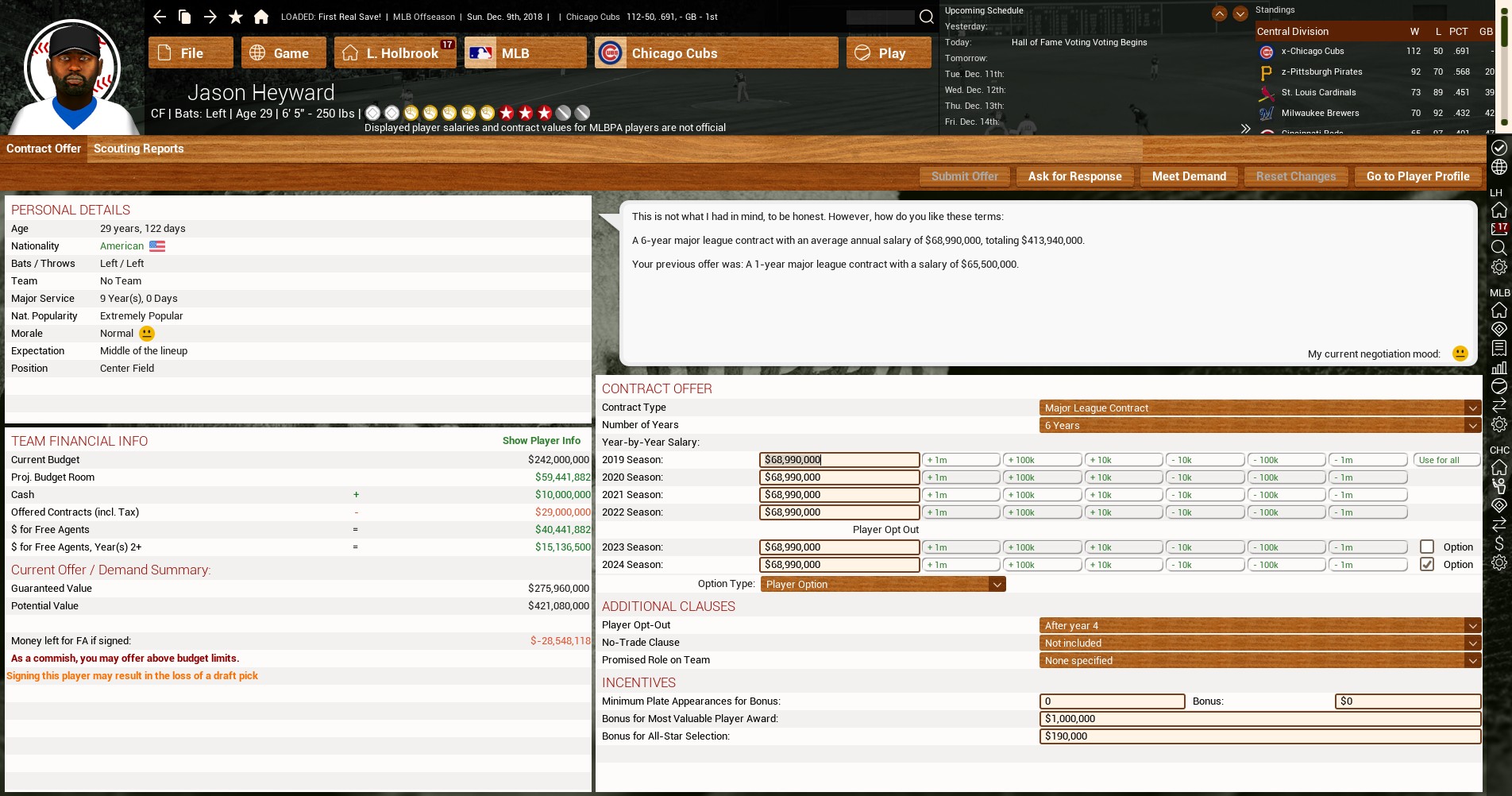Click the checkmark icon in right sidebar
This screenshot has width=1512, height=796.
coord(1499,148)
